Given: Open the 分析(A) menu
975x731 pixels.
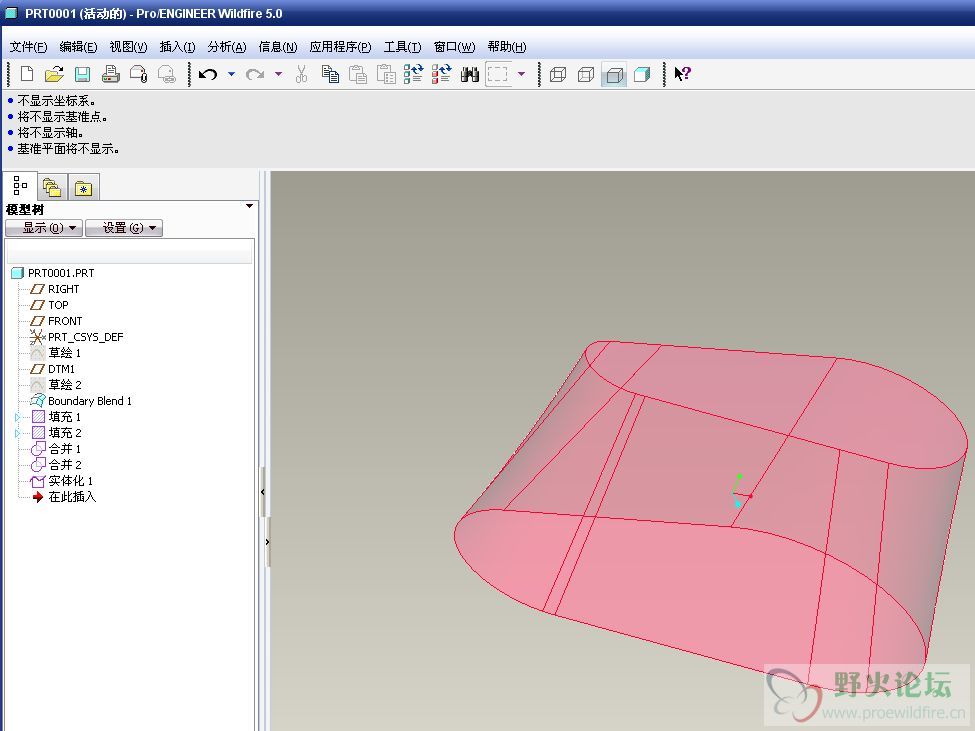Looking at the screenshot, I should point(226,47).
